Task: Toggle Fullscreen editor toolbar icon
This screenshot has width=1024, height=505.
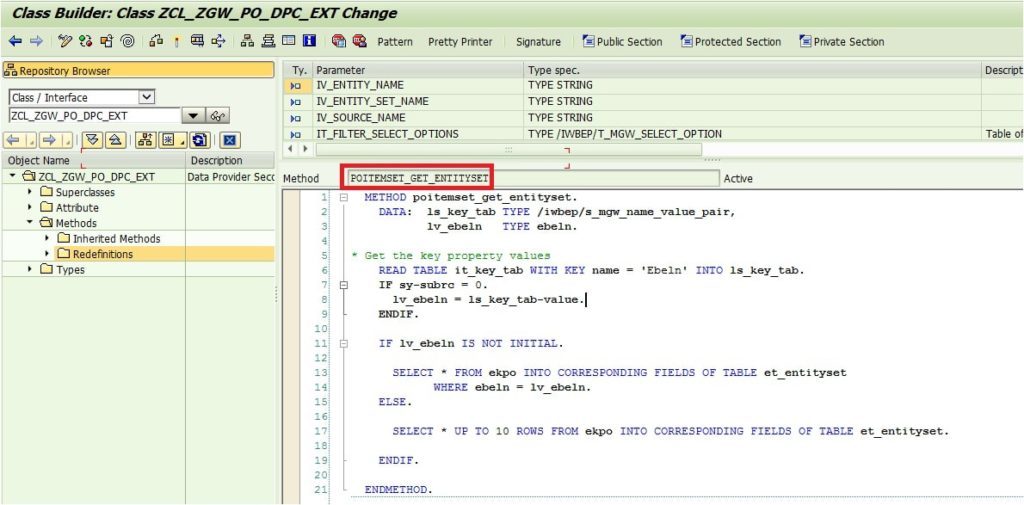Action: pyautogui.click(x=289, y=41)
